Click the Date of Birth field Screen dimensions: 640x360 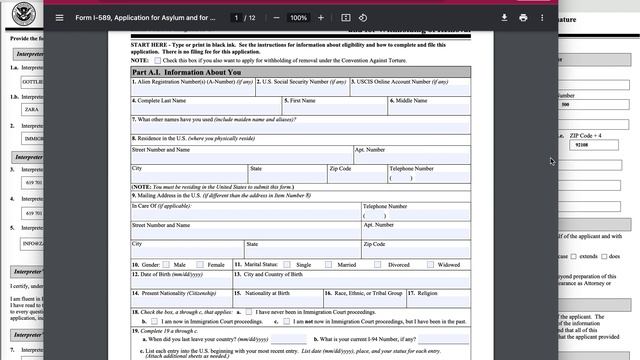[182, 282]
